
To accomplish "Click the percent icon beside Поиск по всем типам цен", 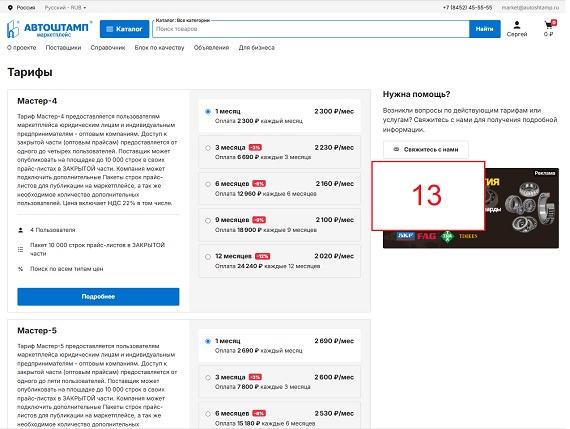I will pos(20,269).
